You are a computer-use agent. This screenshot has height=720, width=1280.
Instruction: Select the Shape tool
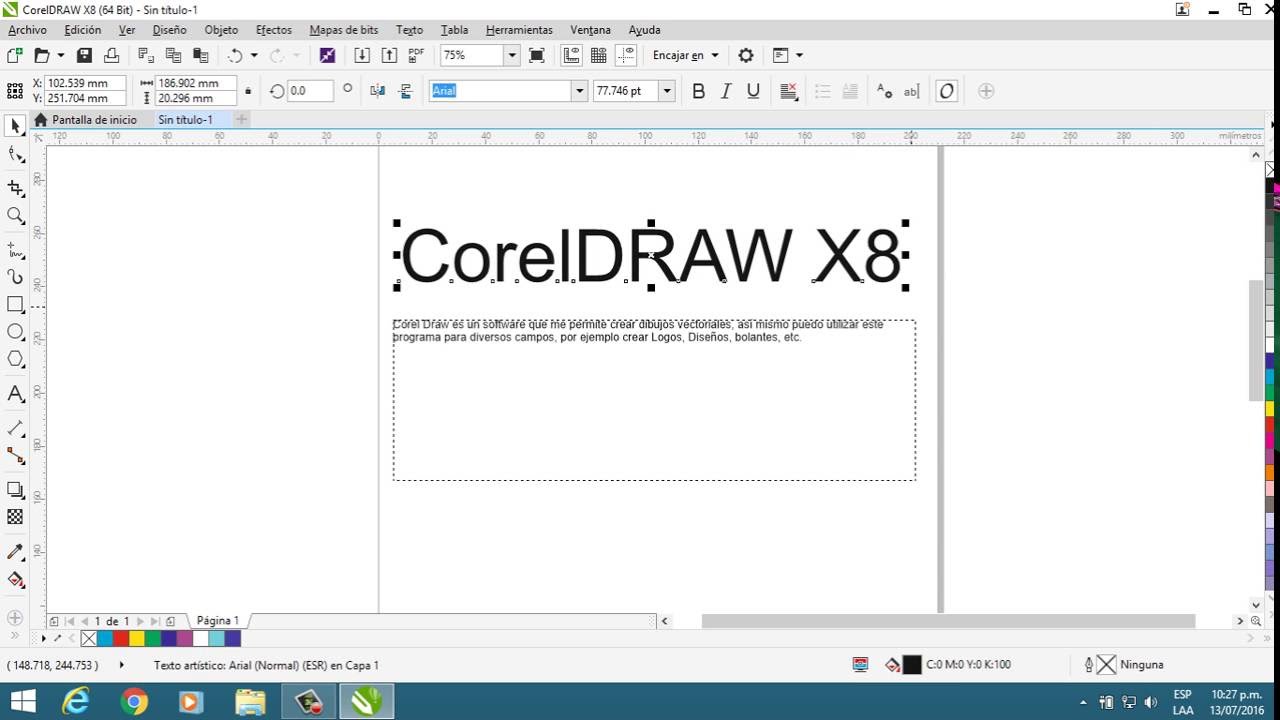15,154
